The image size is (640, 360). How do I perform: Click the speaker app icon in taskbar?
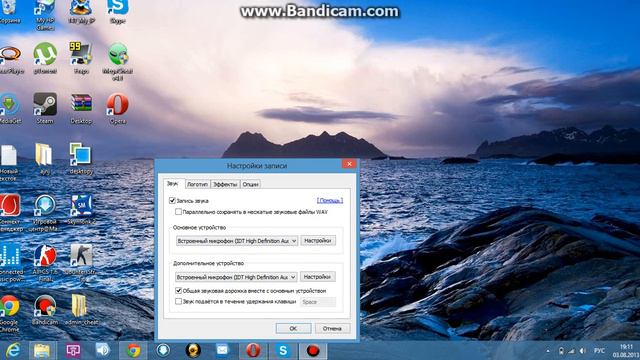103,351
